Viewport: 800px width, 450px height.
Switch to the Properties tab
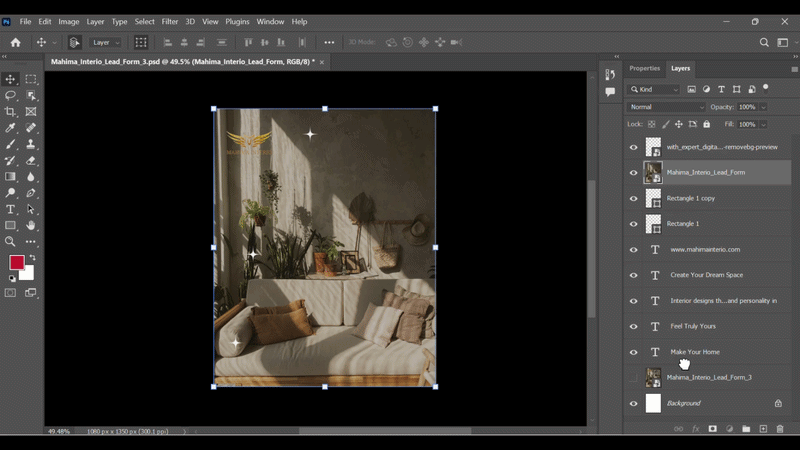pyautogui.click(x=644, y=68)
